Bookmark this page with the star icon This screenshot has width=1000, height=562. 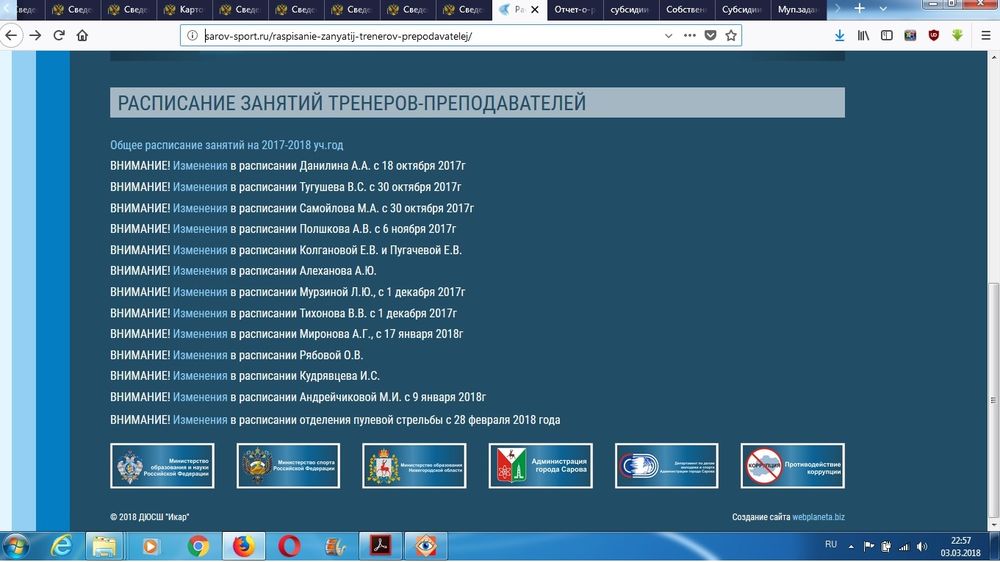pos(731,35)
